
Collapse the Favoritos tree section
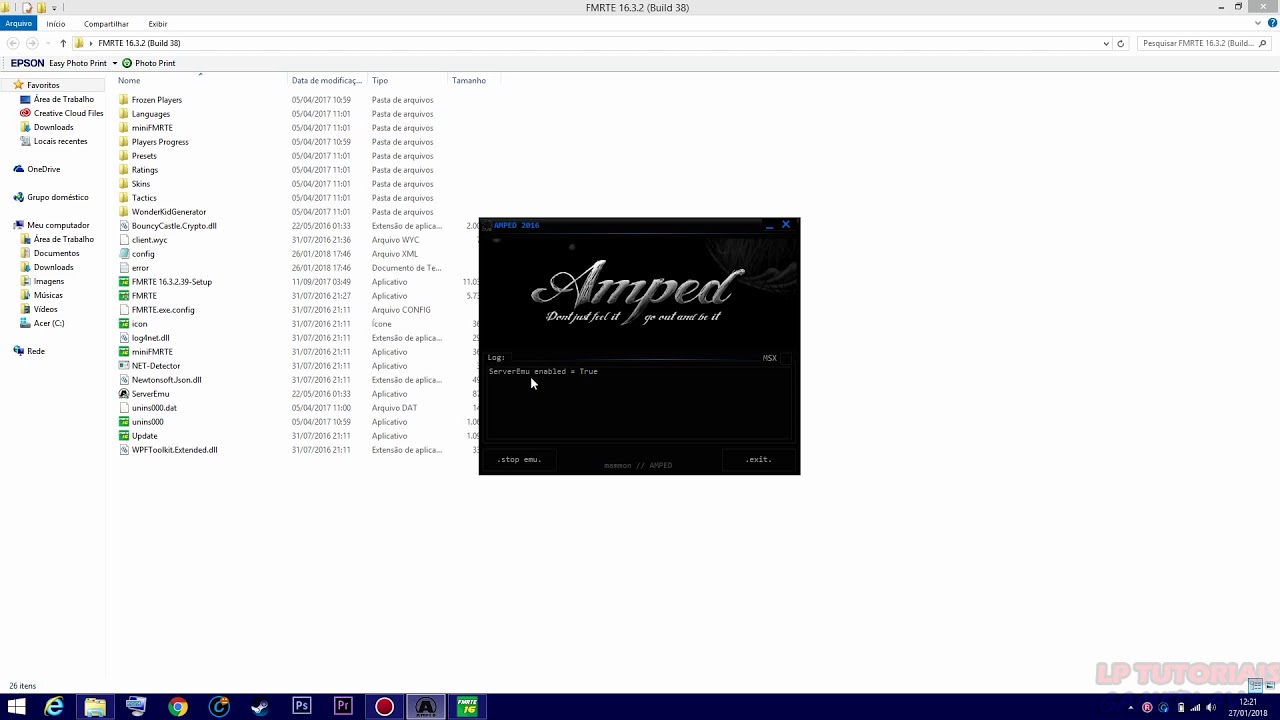click(6, 85)
